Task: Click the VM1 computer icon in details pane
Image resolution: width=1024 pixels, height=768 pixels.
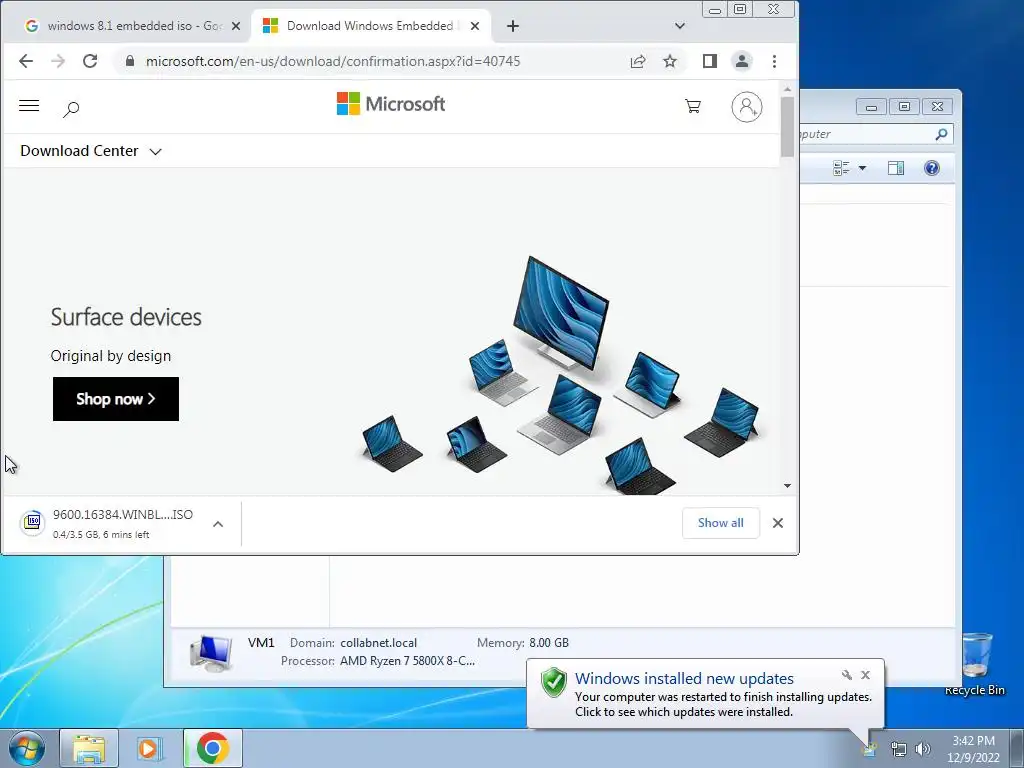Action: (211, 653)
